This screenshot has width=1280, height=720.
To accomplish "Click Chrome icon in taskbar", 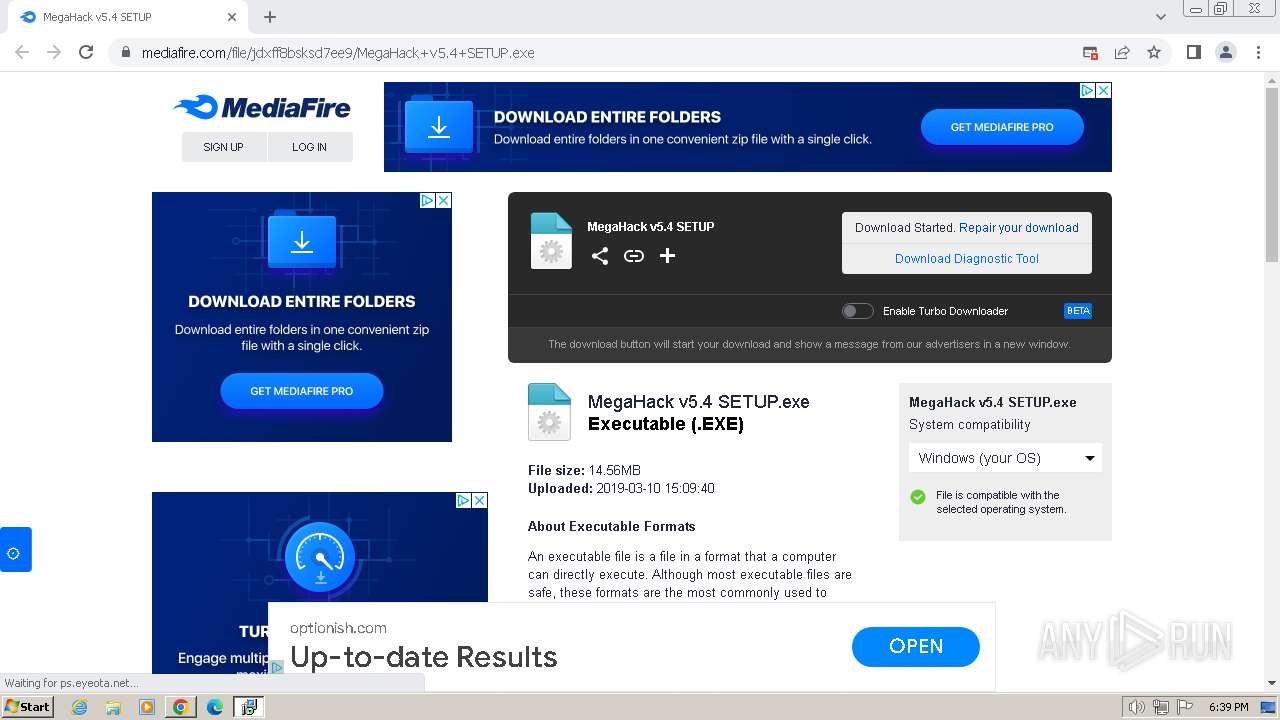I will (181, 707).
